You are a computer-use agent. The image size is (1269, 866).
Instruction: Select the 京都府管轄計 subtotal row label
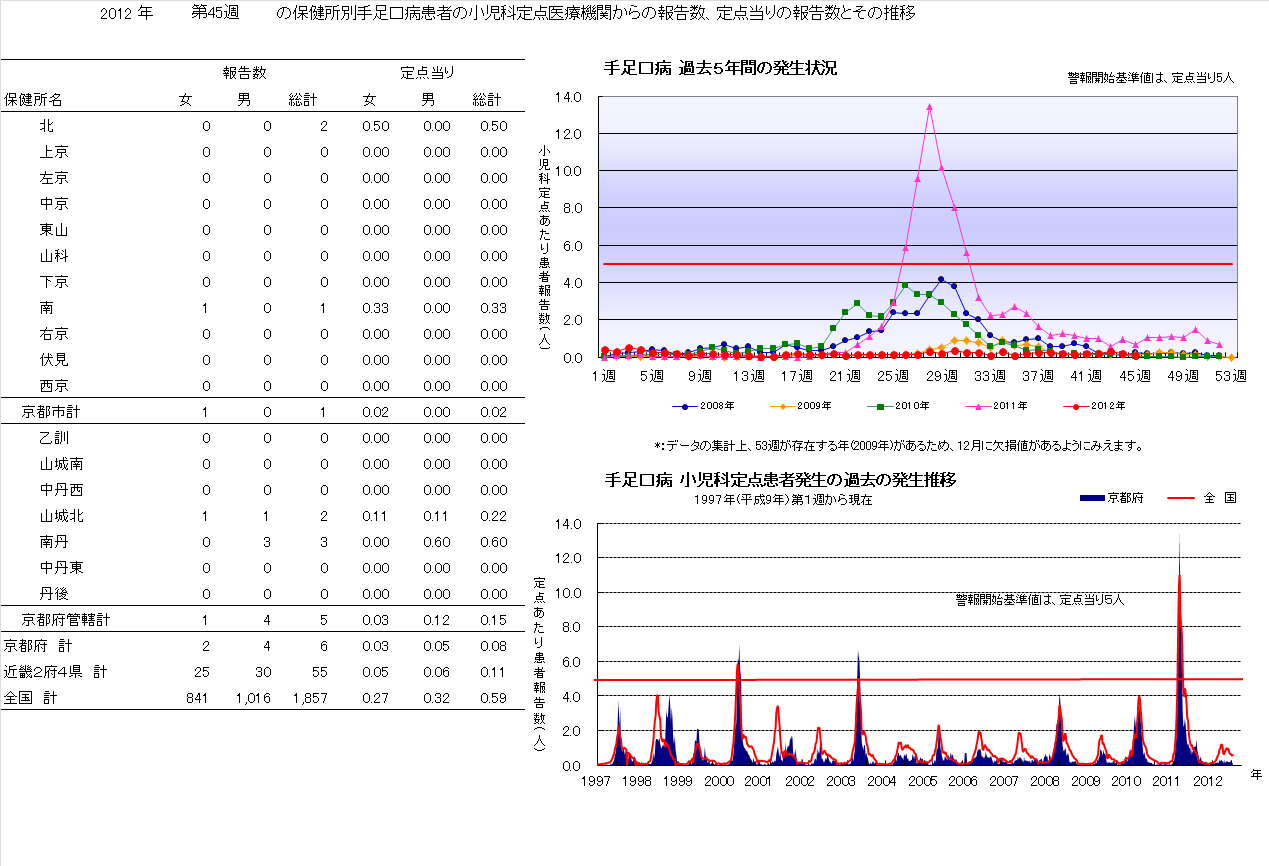click(65, 620)
